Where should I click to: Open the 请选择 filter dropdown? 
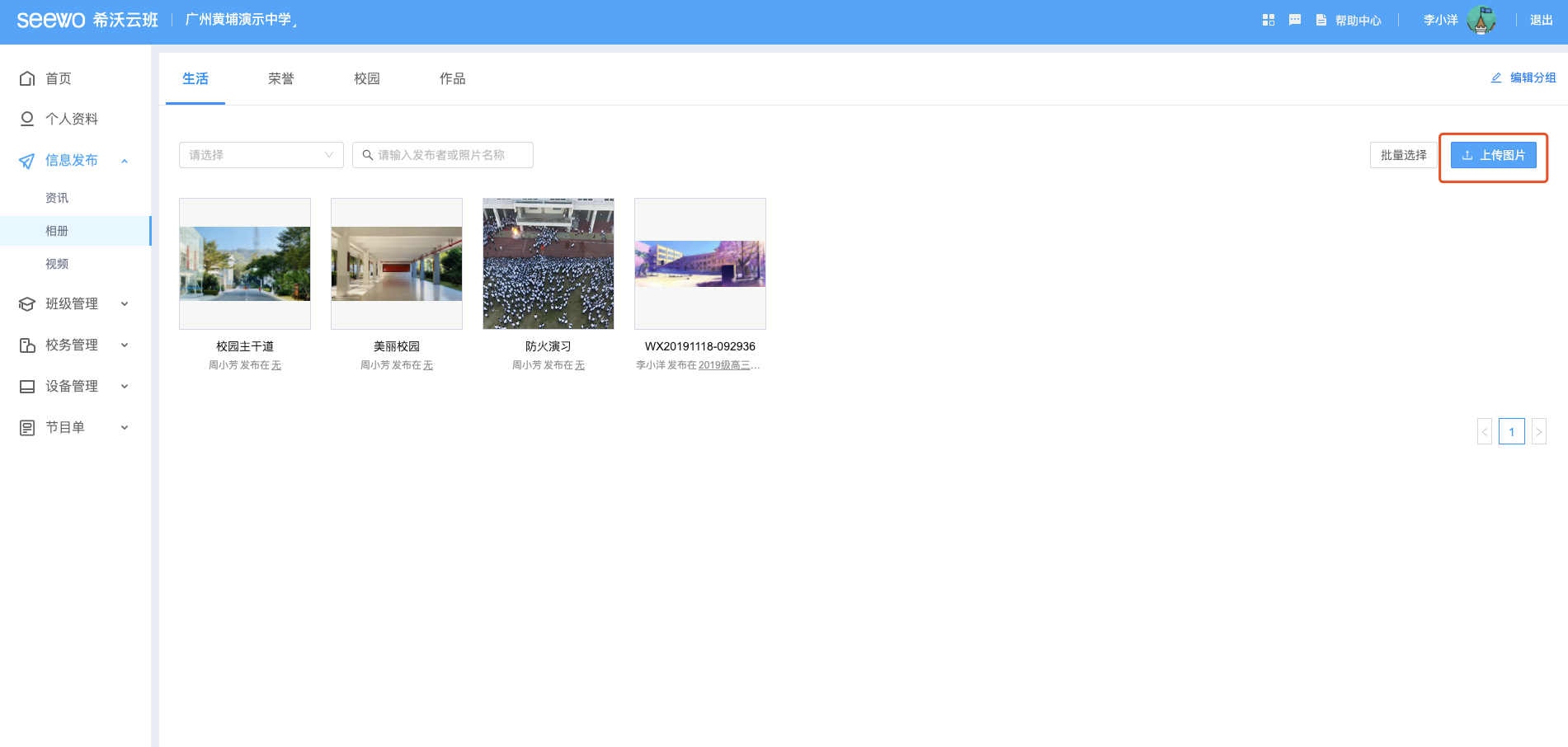261,155
